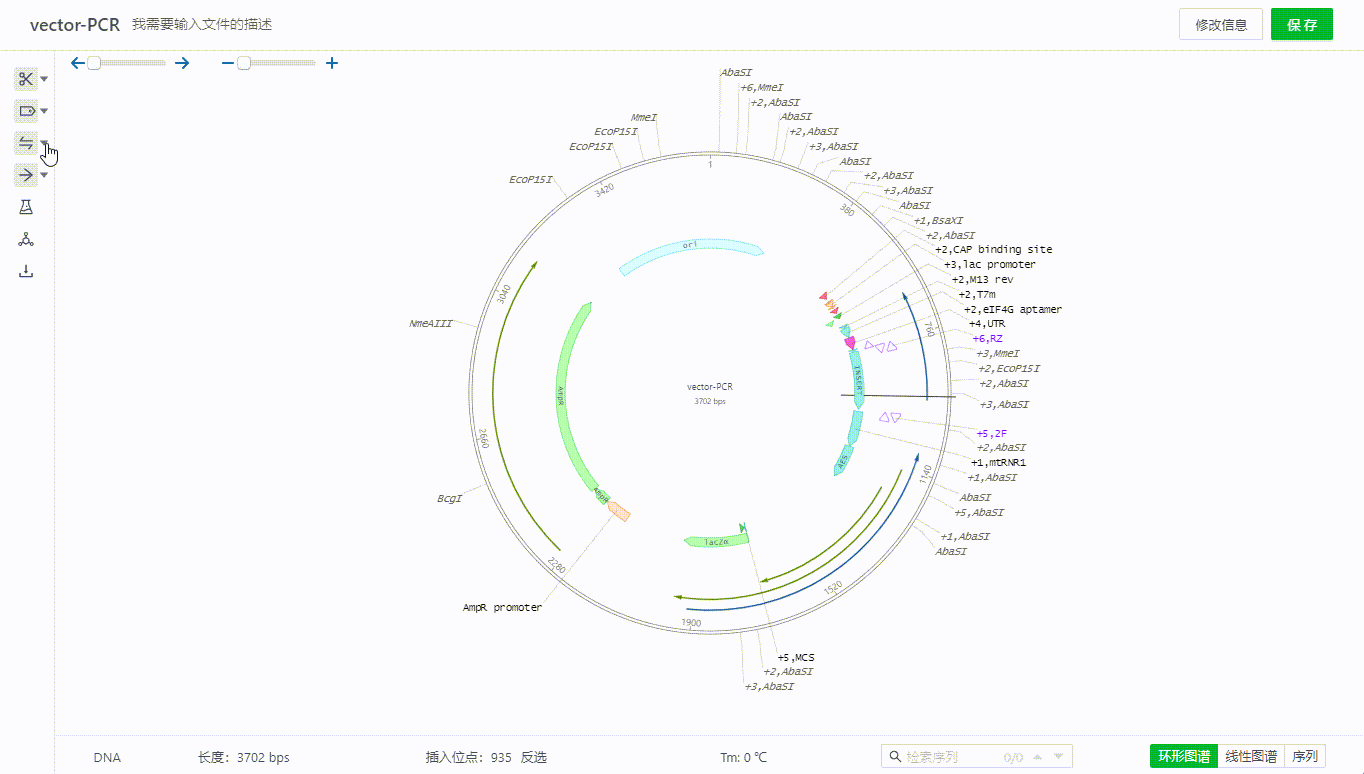Expand dropdown beside the scissors icon
Image resolution: width=1364 pixels, height=774 pixels.
44,79
